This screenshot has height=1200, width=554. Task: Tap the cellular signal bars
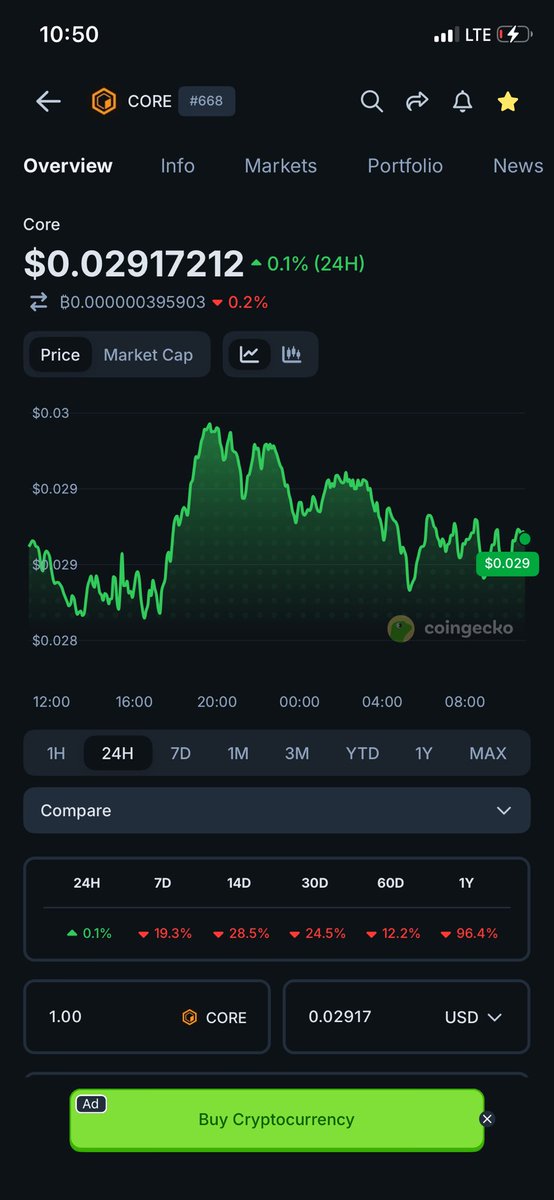(x=445, y=36)
